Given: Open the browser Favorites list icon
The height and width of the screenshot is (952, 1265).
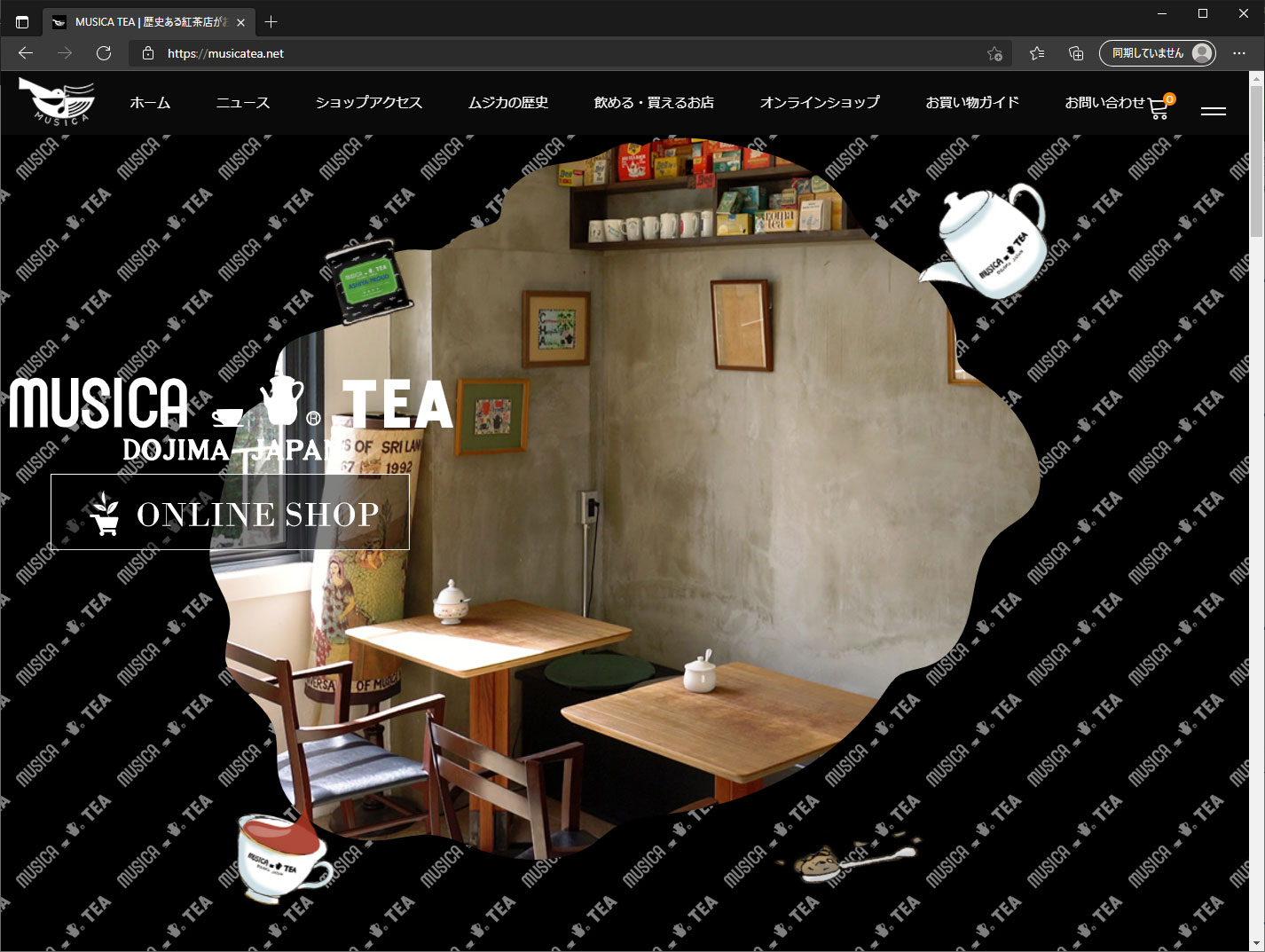Looking at the screenshot, I should [1037, 53].
